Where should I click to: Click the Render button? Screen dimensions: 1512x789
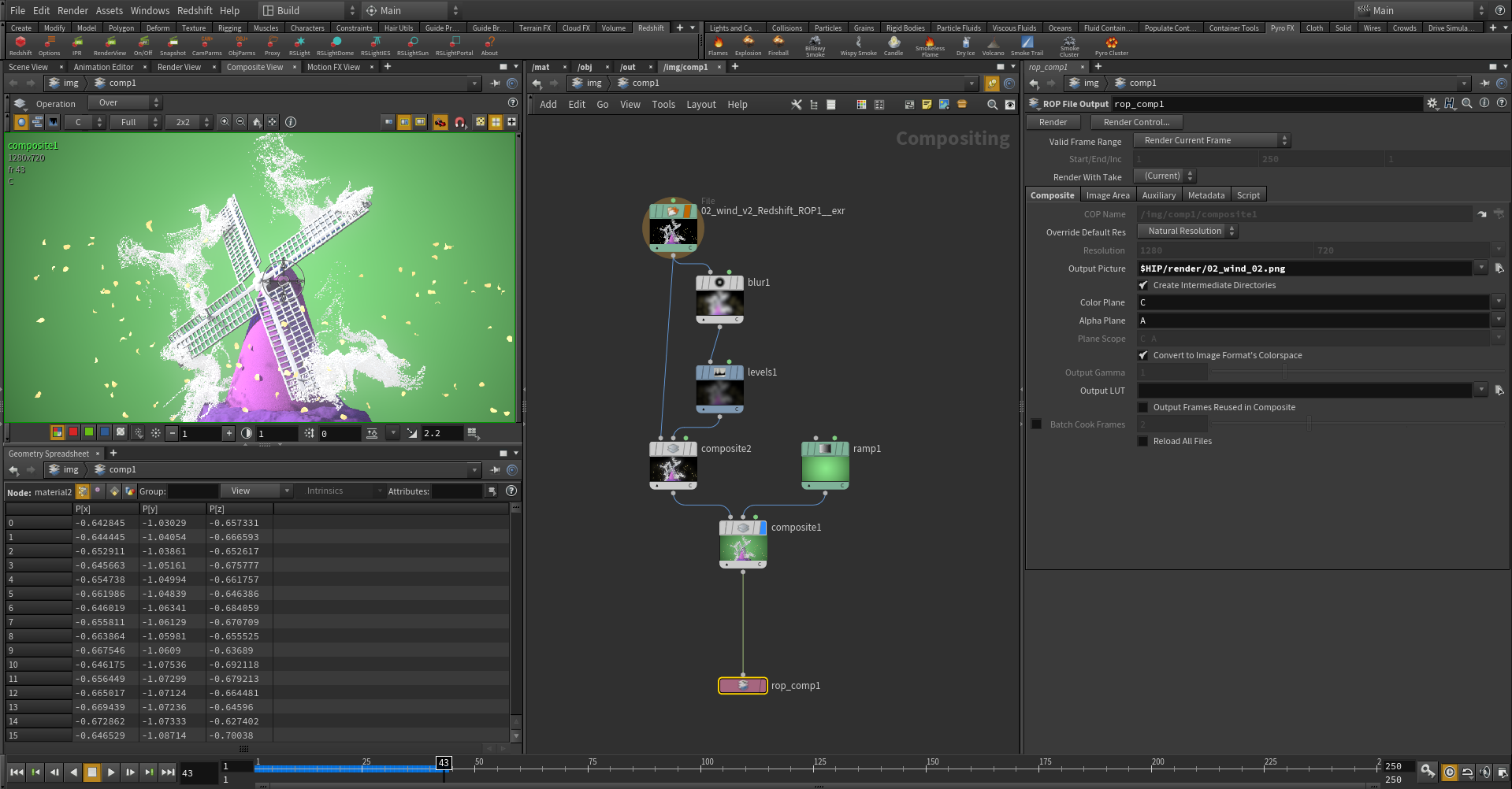[1053, 122]
